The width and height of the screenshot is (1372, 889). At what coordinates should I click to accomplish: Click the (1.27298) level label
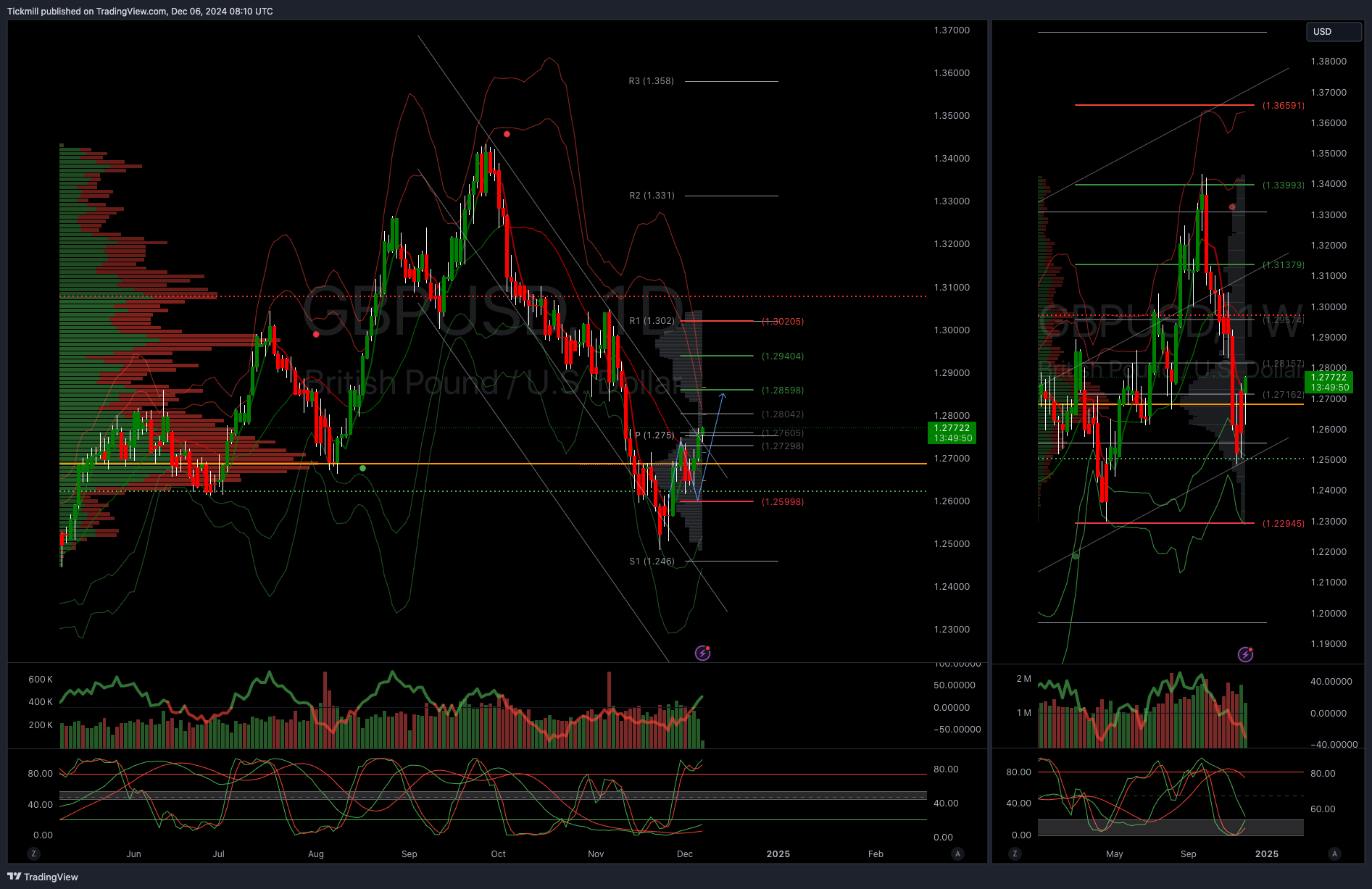[x=783, y=446]
